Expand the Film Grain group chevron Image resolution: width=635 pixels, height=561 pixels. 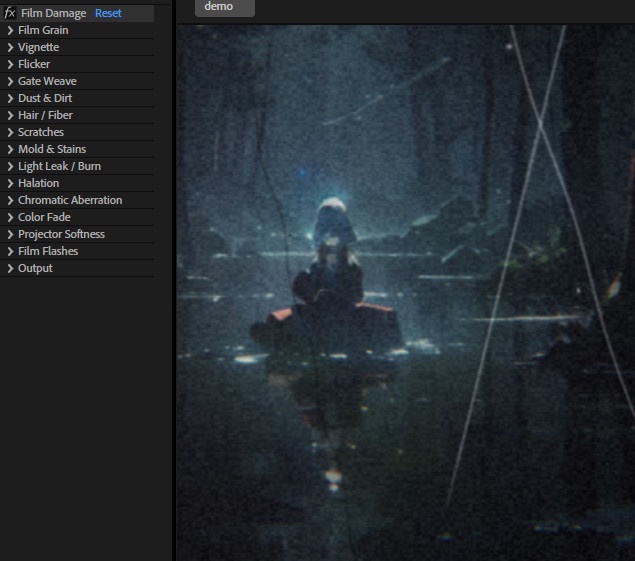(x=11, y=30)
